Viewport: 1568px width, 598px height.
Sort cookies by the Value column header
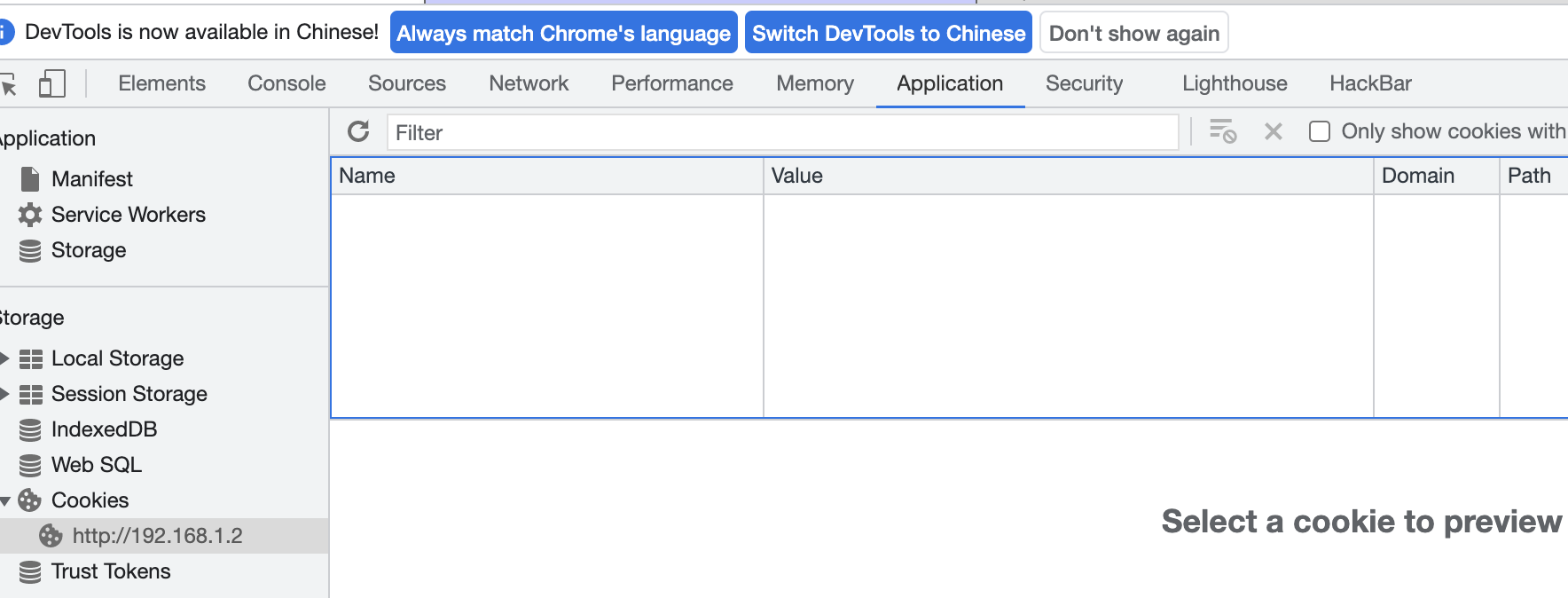pyautogui.click(x=1069, y=176)
